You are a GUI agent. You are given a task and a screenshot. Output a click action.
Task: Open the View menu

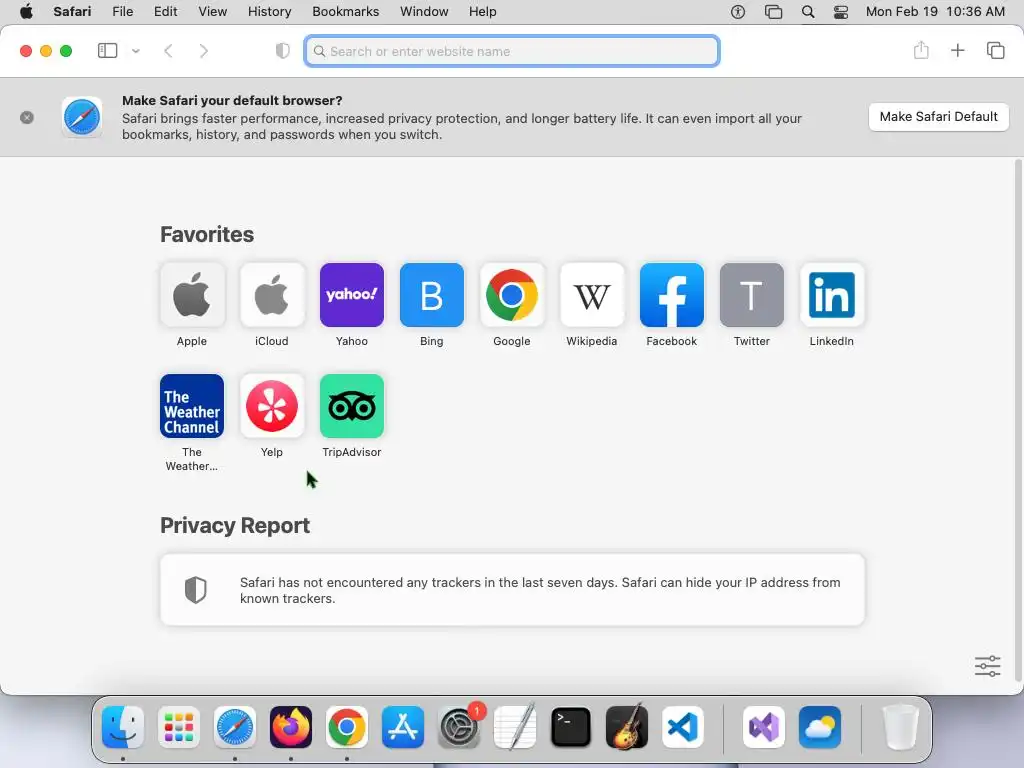click(x=212, y=12)
